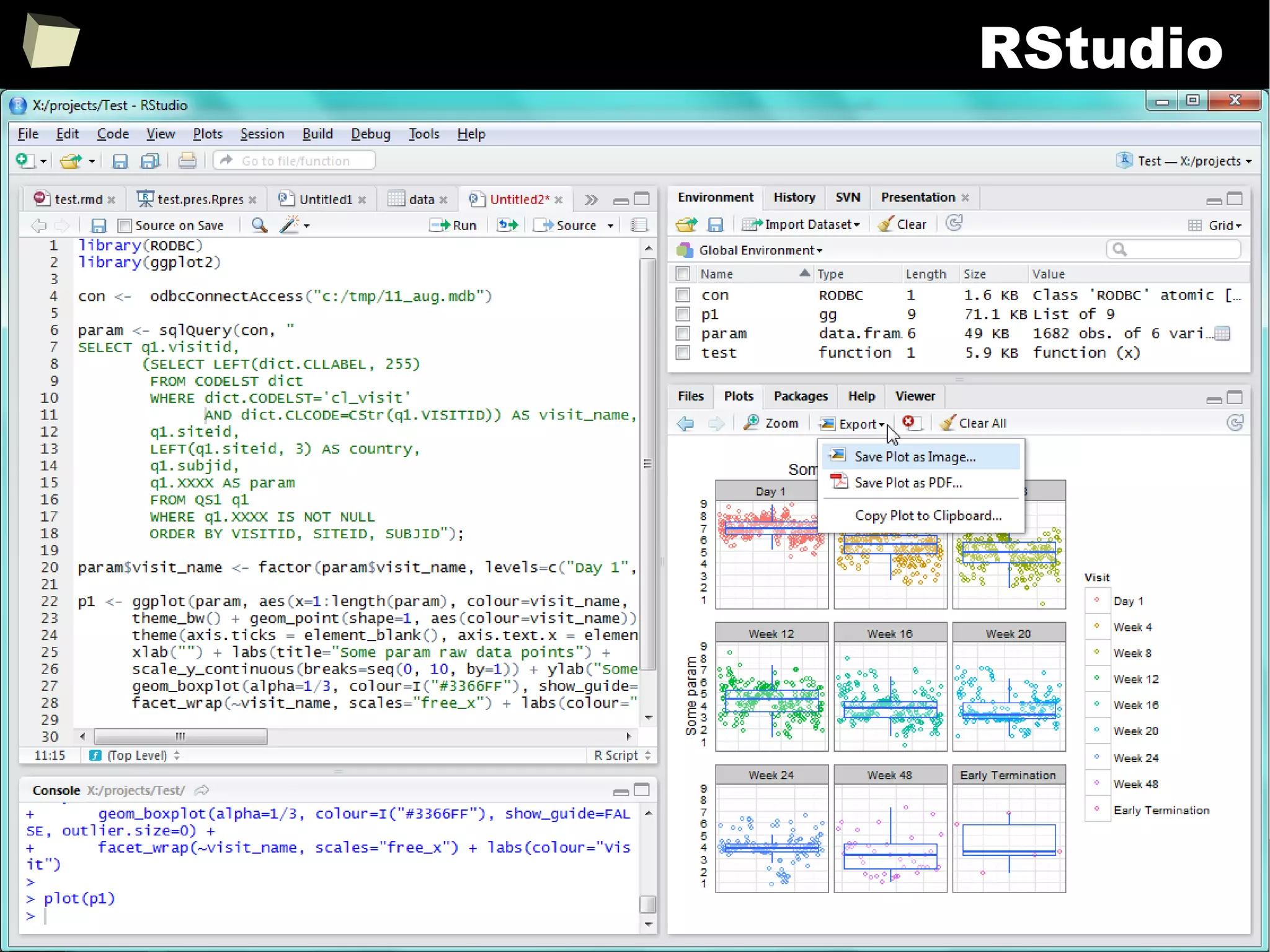Maximize the source editor pane
The height and width of the screenshot is (952, 1270).
pyautogui.click(x=642, y=199)
